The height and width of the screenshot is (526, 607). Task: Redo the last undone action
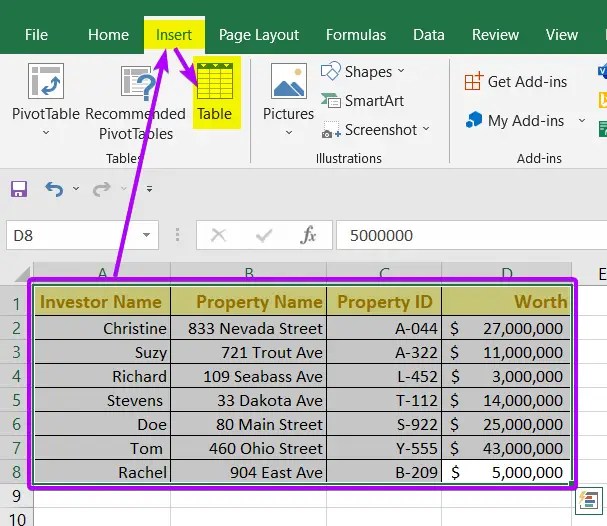(101, 189)
